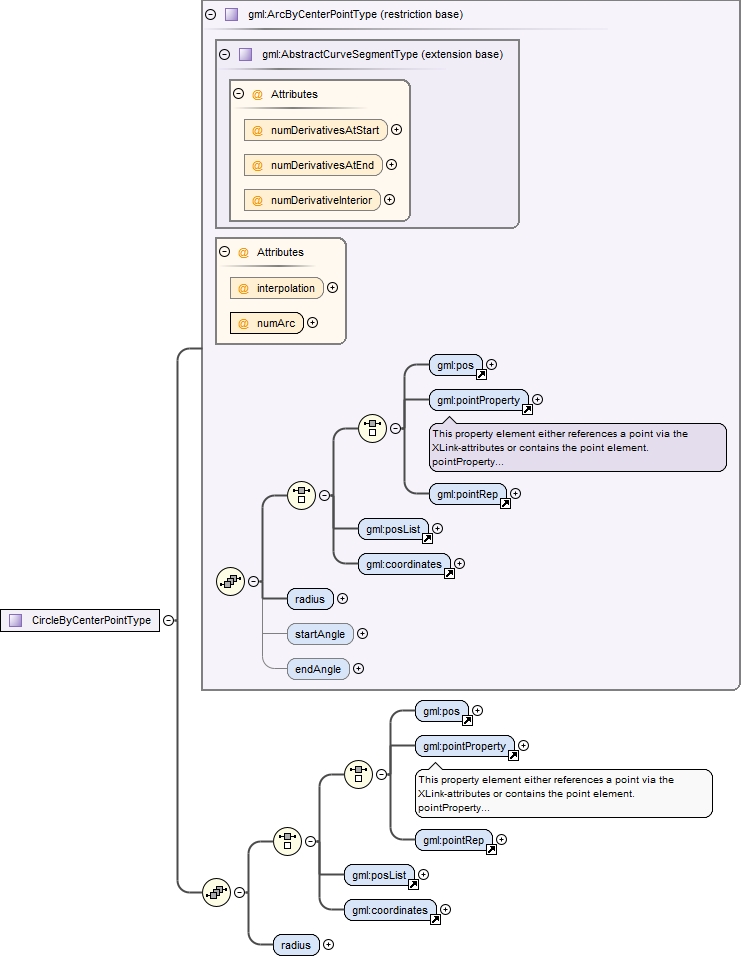Screen dimensions: 742x961
Task: Select the numArc attribute node
Action: (267, 323)
